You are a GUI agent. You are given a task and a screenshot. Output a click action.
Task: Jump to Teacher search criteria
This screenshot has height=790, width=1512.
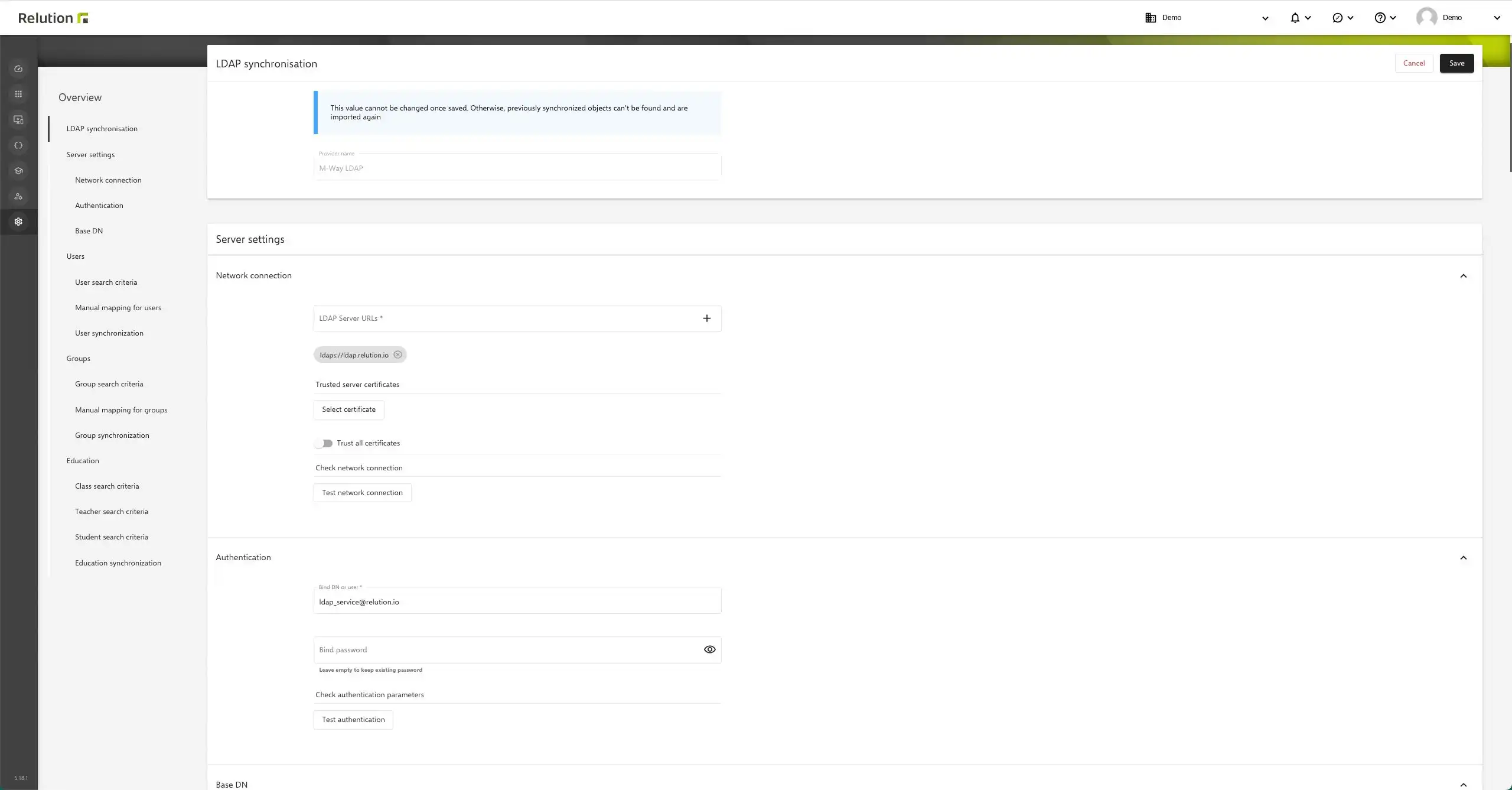111,512
